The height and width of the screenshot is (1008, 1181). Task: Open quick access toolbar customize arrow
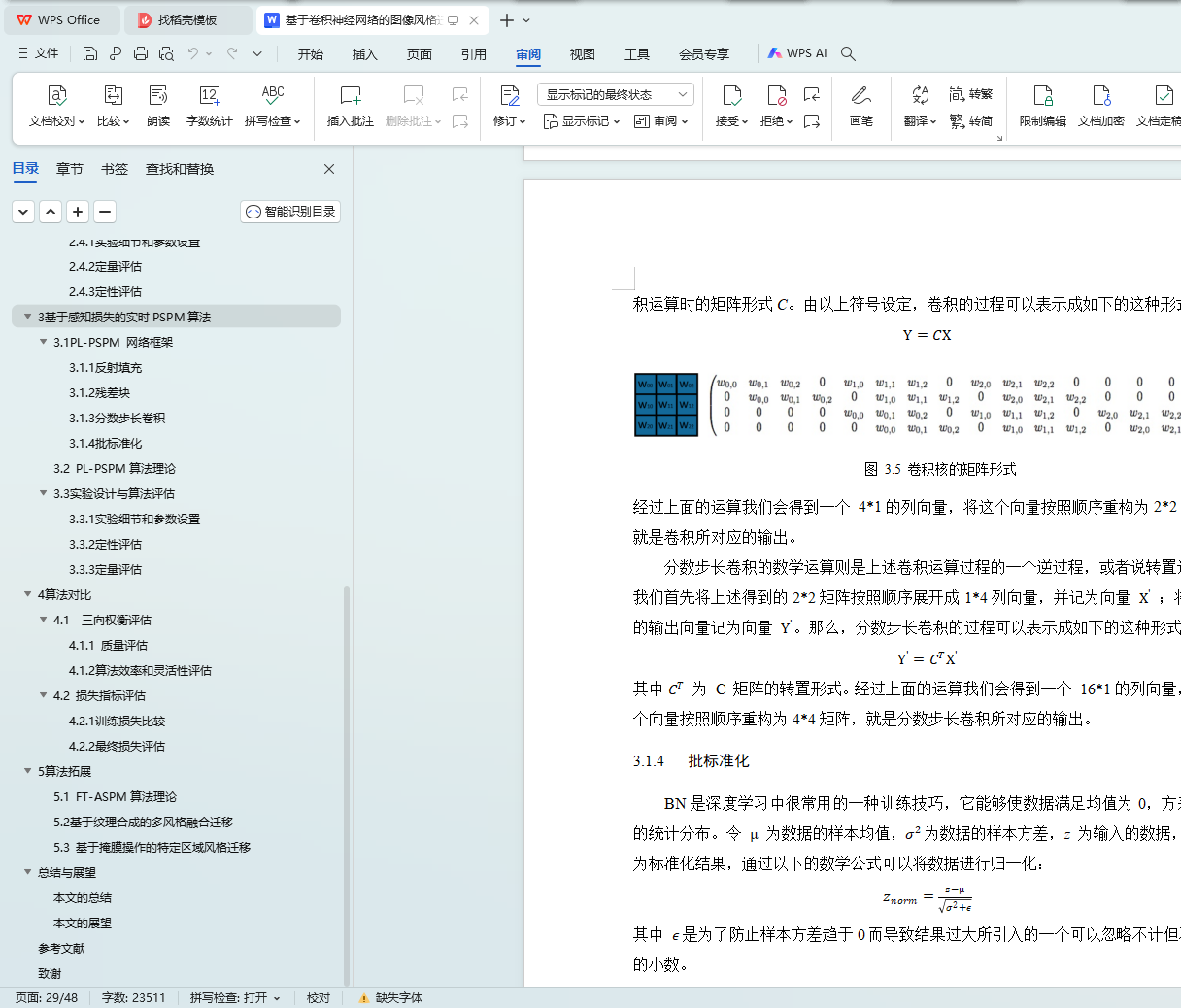tap(257, 53)
